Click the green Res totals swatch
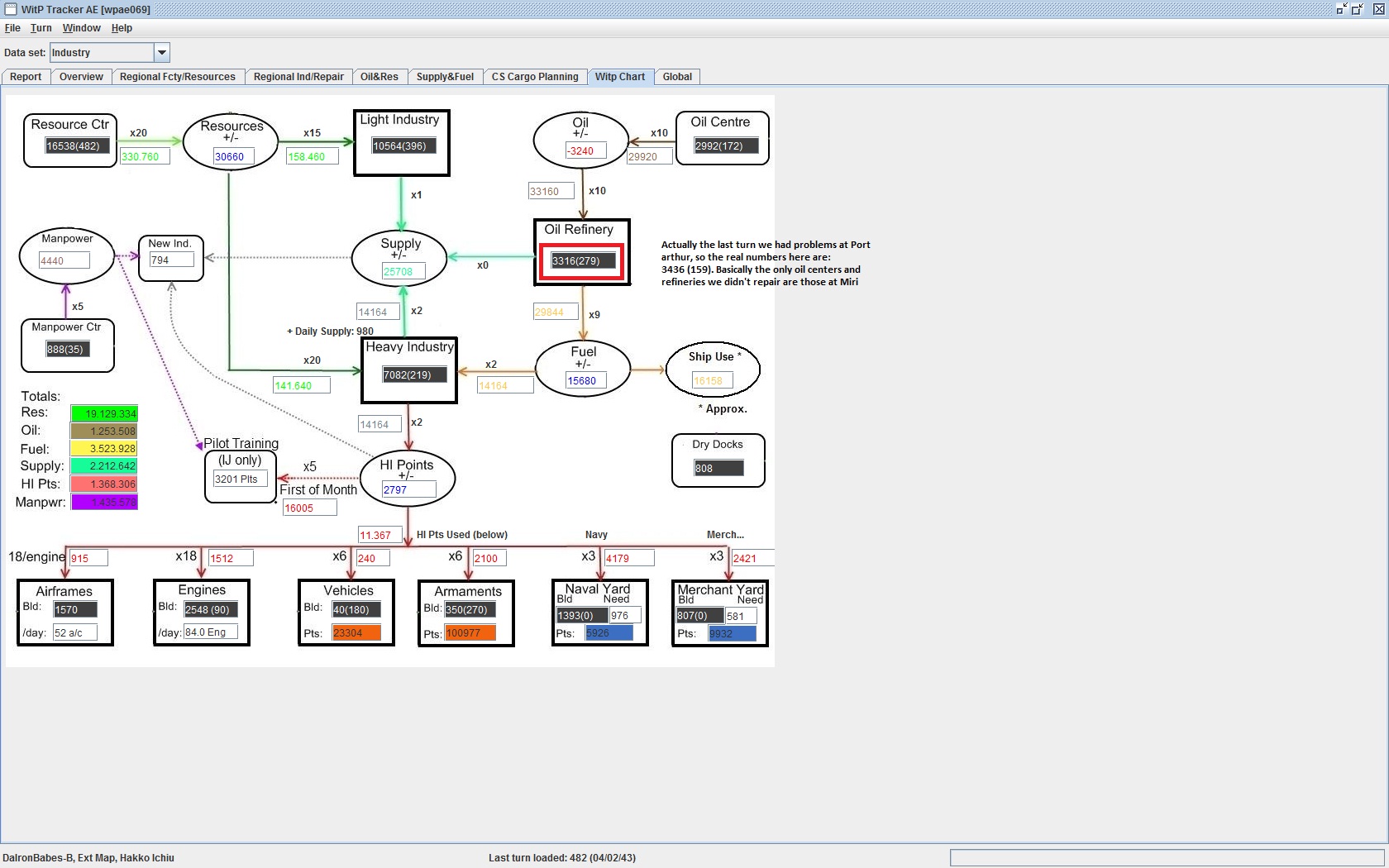Screen dimensions: 1389x868 tap(104, 413)
